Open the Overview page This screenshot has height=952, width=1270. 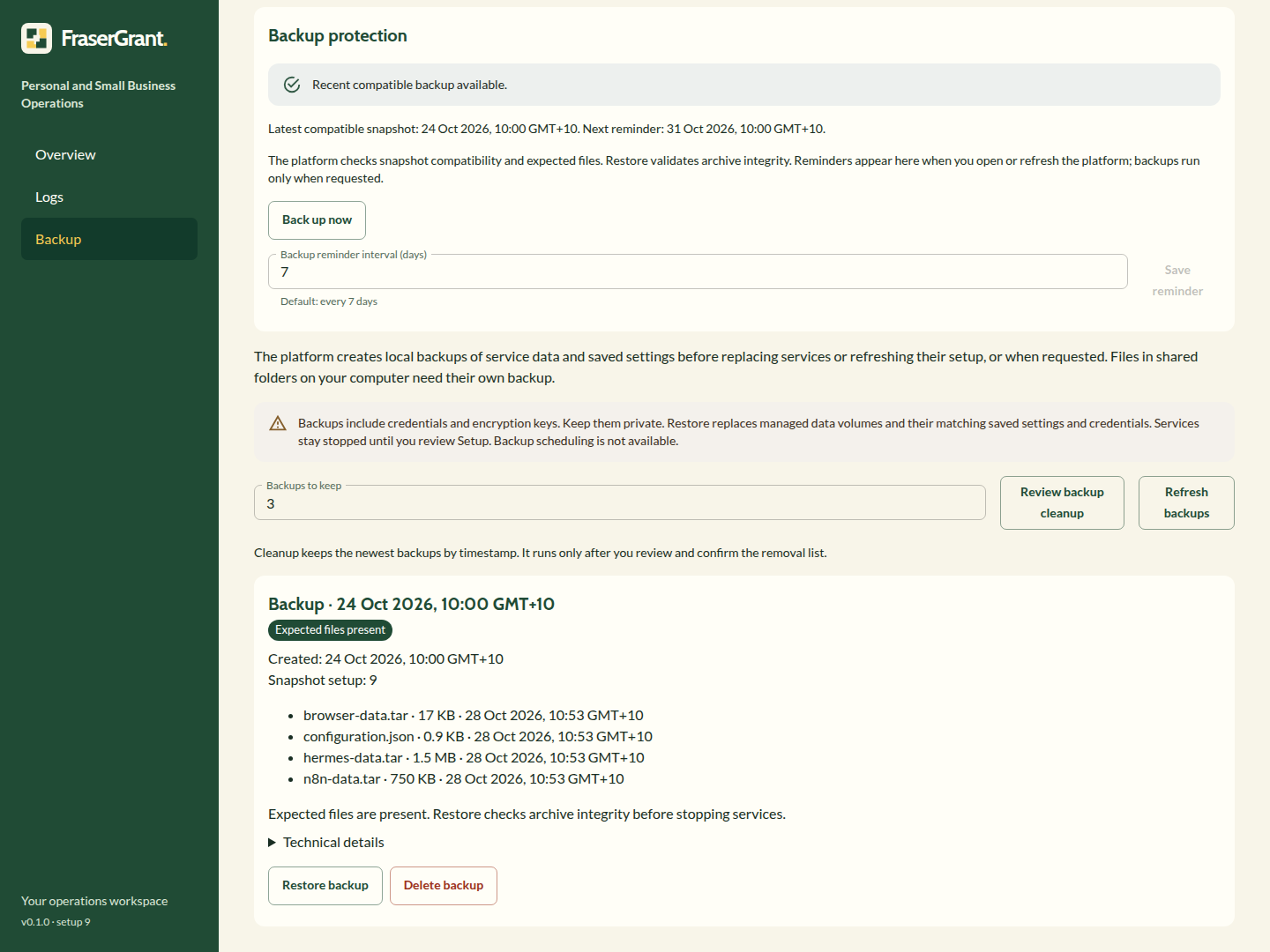(109, 154)
